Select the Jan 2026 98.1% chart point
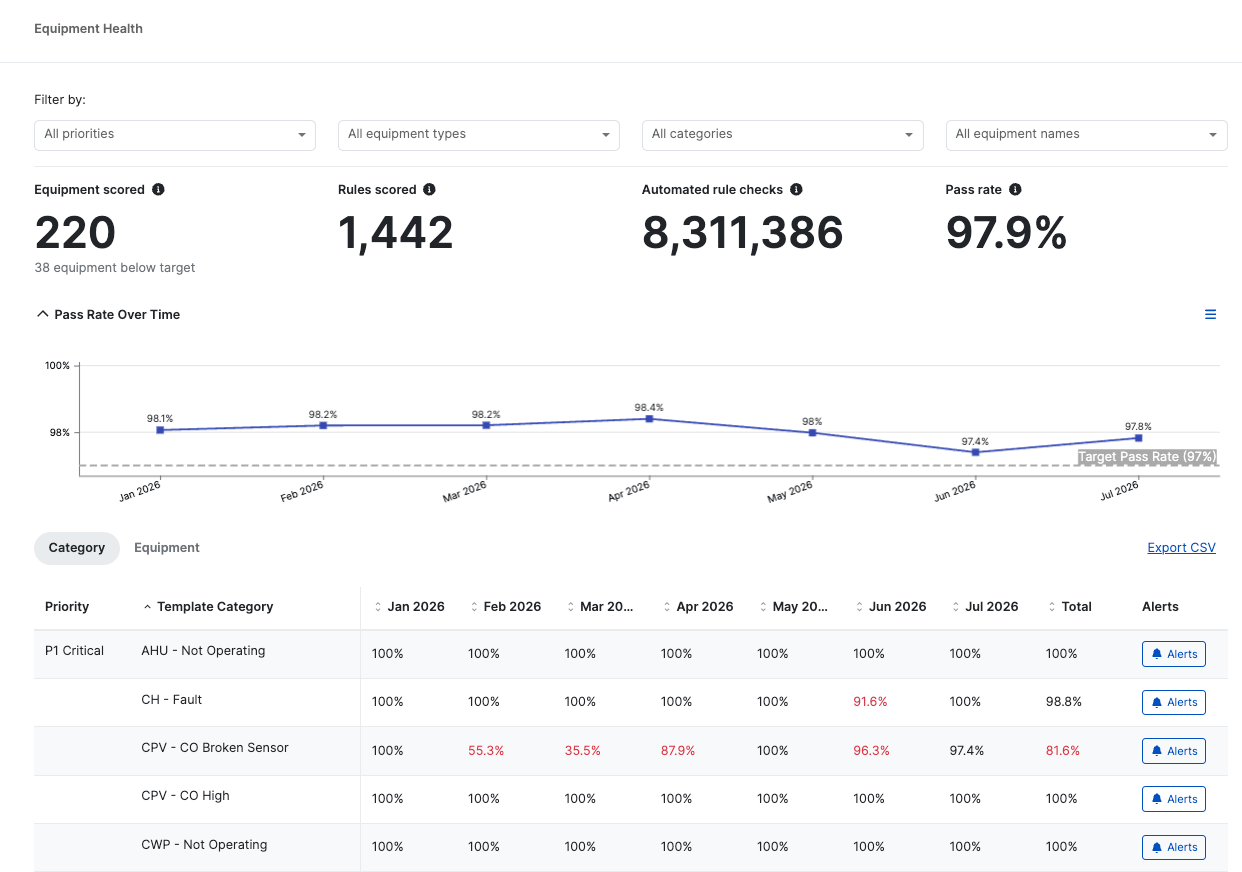The width and height of the screenshot is (1242, 872). (160, 430)
